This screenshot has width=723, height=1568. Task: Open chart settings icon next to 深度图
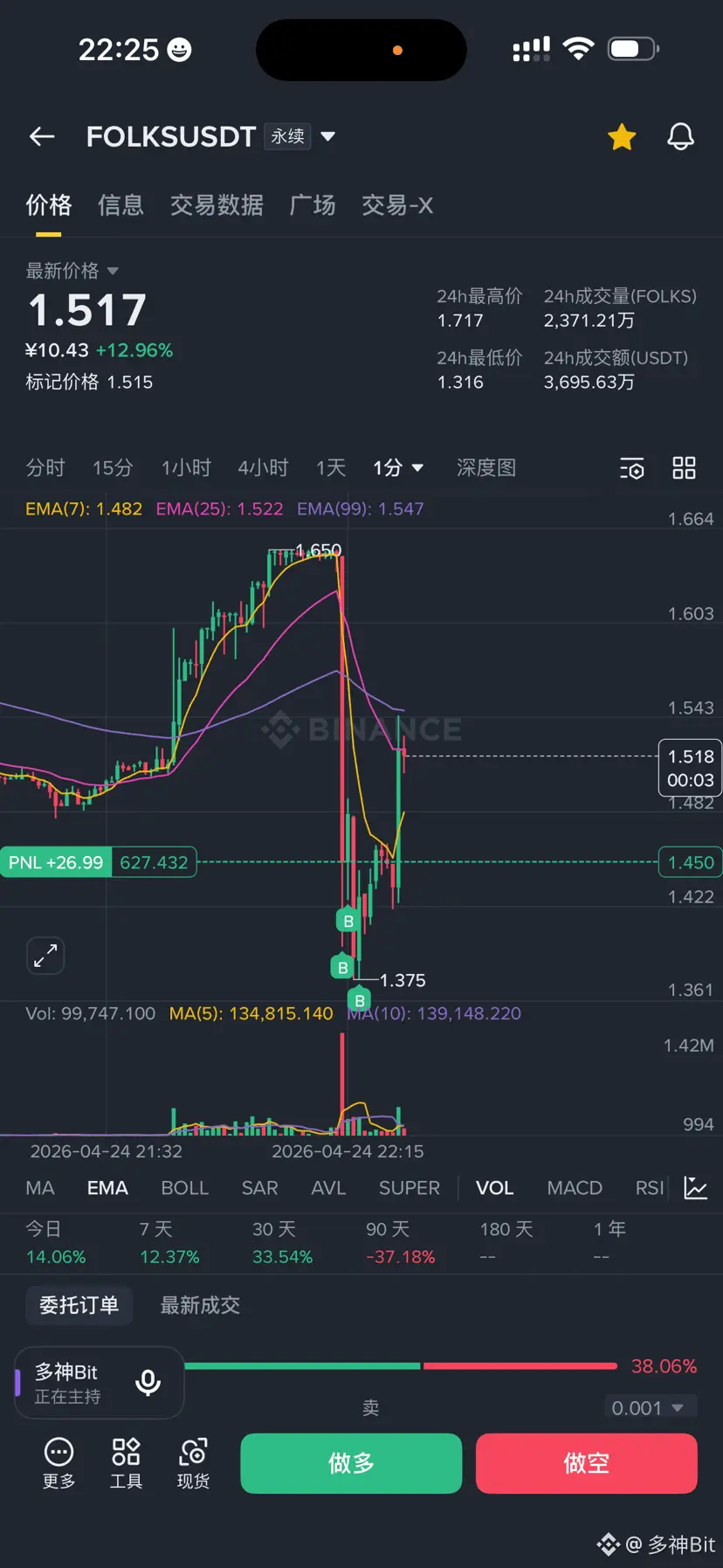(x=632, y=468)
